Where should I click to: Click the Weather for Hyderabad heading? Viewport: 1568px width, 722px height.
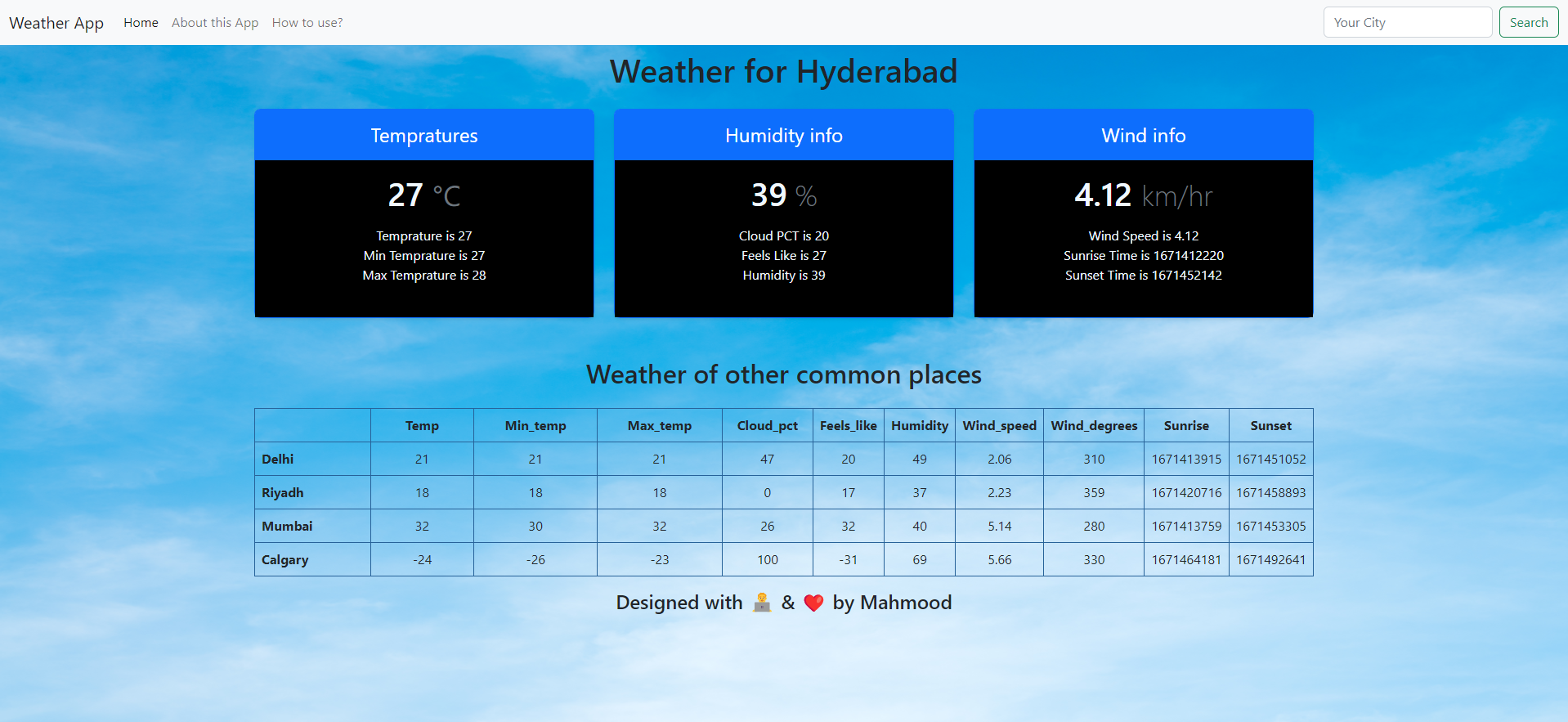783,72
